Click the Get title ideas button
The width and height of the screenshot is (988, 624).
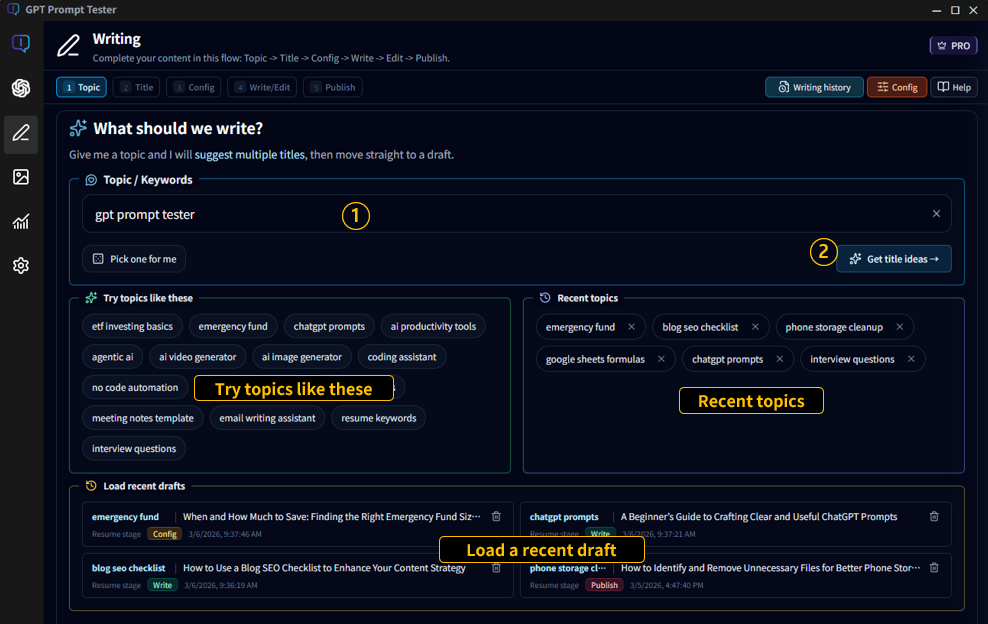[x=894, y=259]
